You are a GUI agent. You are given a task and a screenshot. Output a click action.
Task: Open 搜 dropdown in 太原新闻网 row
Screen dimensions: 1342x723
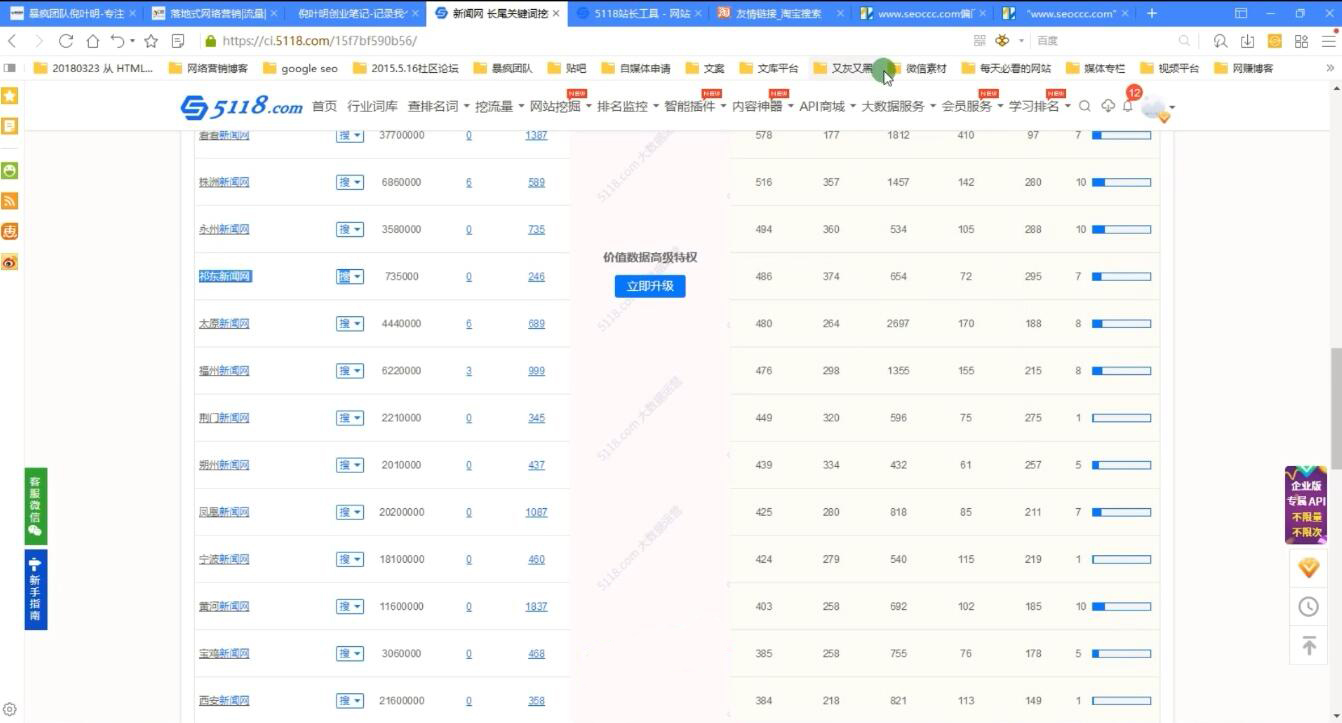coord(350,323)
